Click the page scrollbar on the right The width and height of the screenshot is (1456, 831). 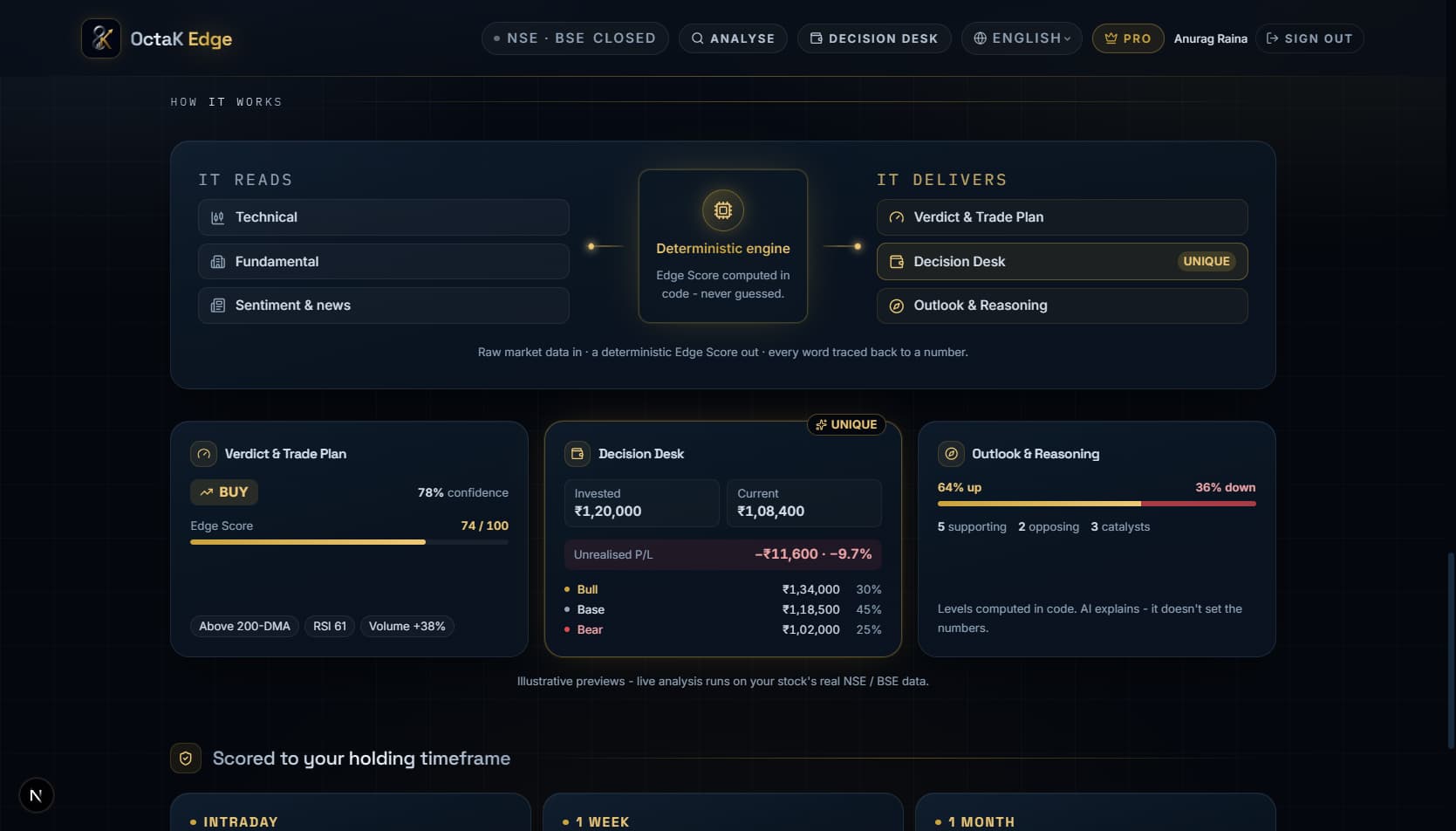click(1452, 649)
